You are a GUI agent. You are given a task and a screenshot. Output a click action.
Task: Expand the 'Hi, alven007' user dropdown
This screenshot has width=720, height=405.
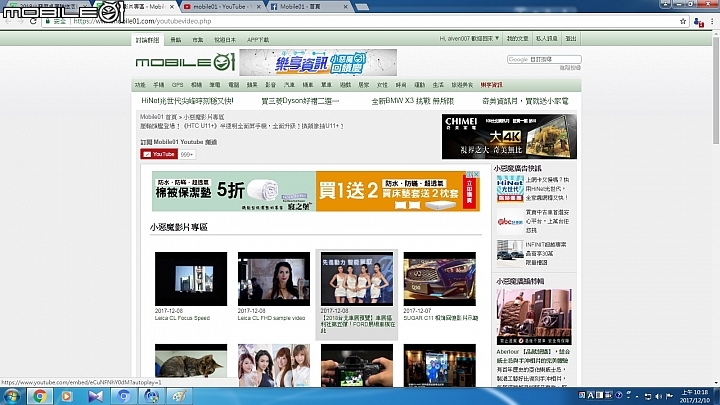469,39
